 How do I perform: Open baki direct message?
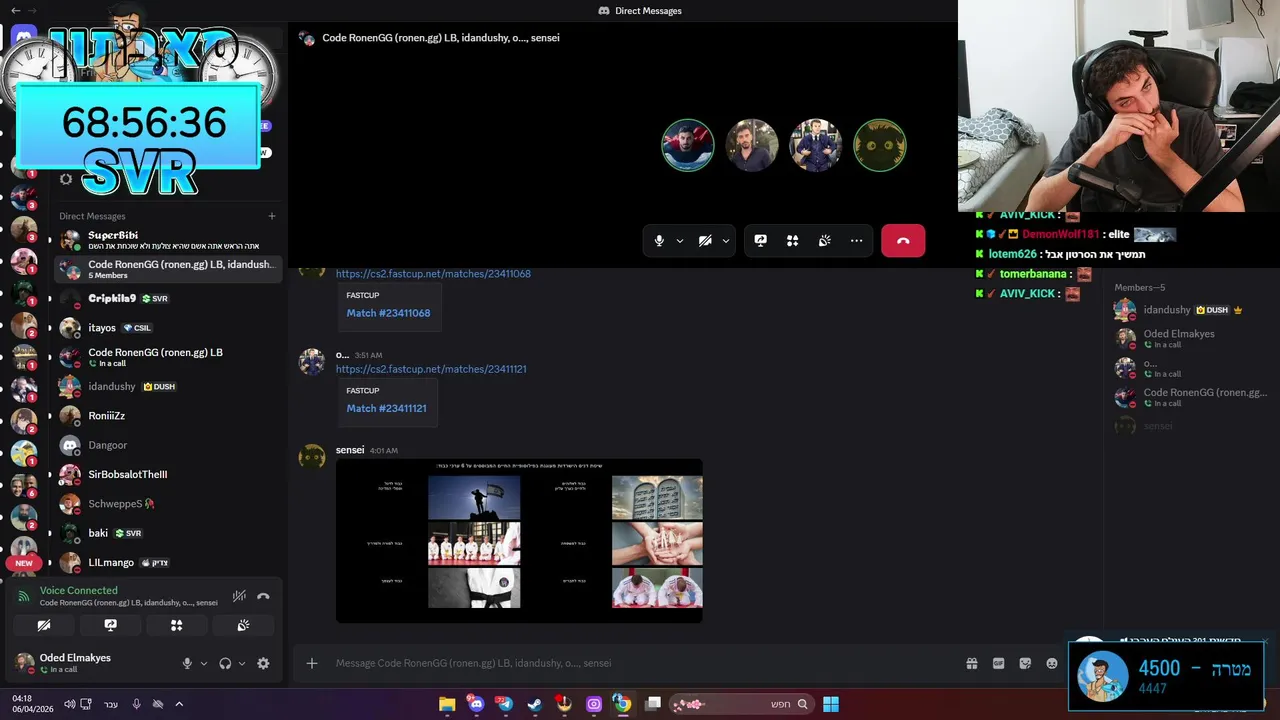coord(166,533)
